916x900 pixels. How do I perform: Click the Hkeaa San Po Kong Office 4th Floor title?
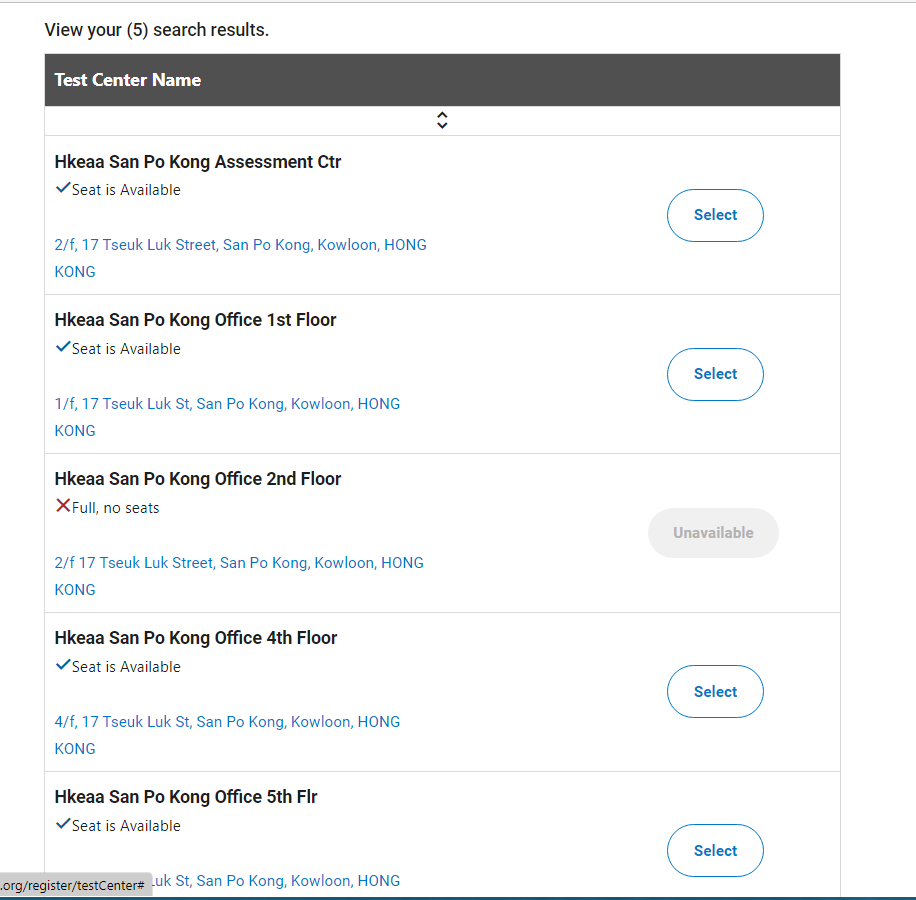coord(196,638)
